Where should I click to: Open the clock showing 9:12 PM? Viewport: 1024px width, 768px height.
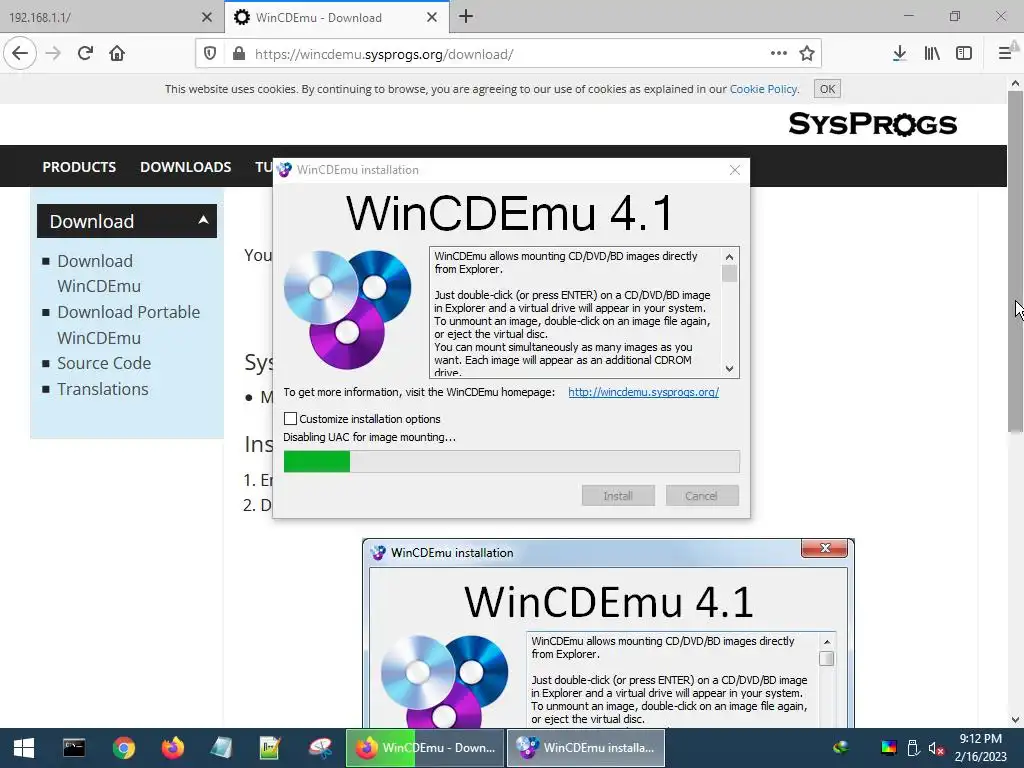click(980, 748)
